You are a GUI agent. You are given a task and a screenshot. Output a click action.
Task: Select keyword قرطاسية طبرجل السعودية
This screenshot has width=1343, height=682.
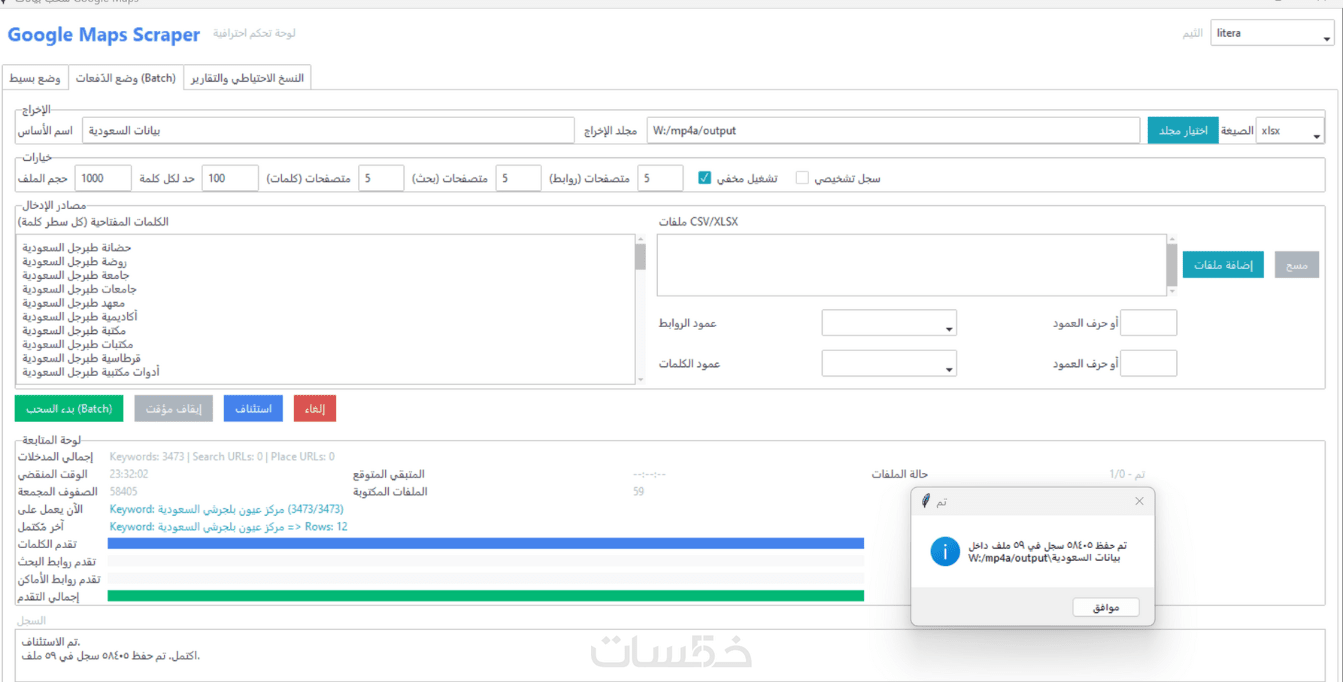pyautogui.click(x=81, y=358)
